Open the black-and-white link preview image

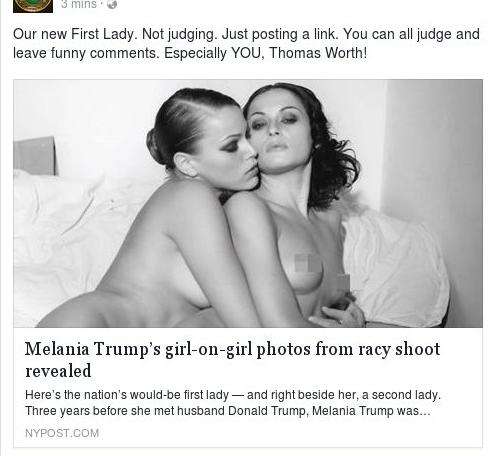[248, 203]
